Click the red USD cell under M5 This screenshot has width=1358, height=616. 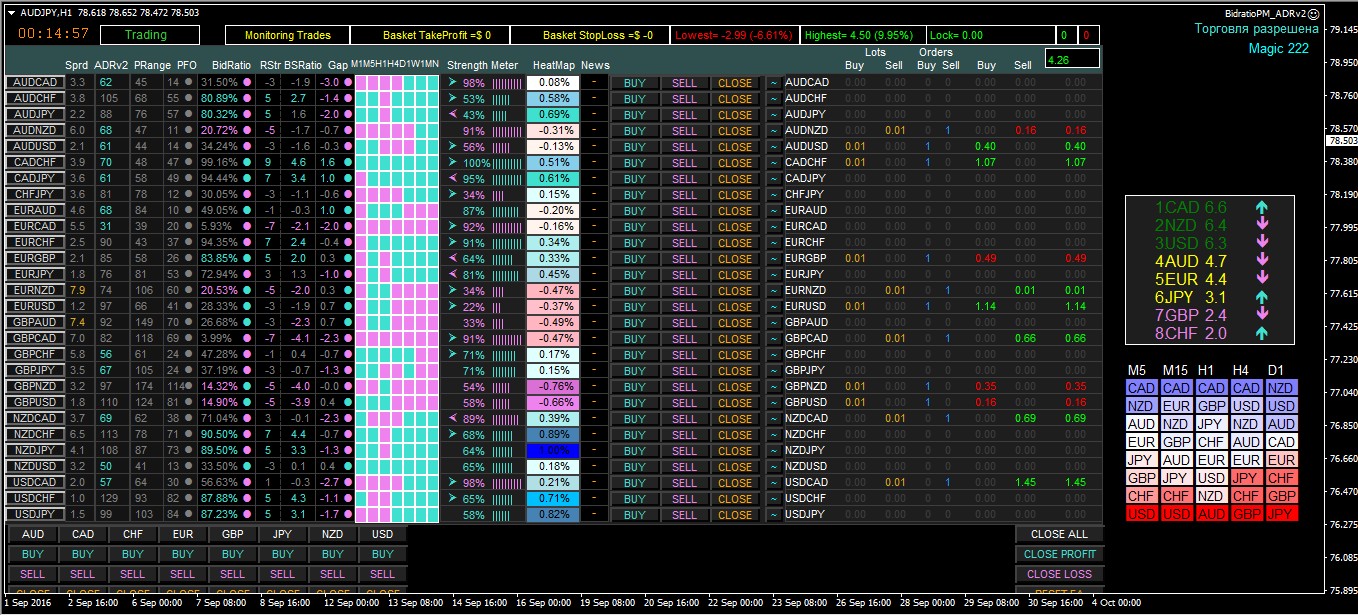[1141, 514]
